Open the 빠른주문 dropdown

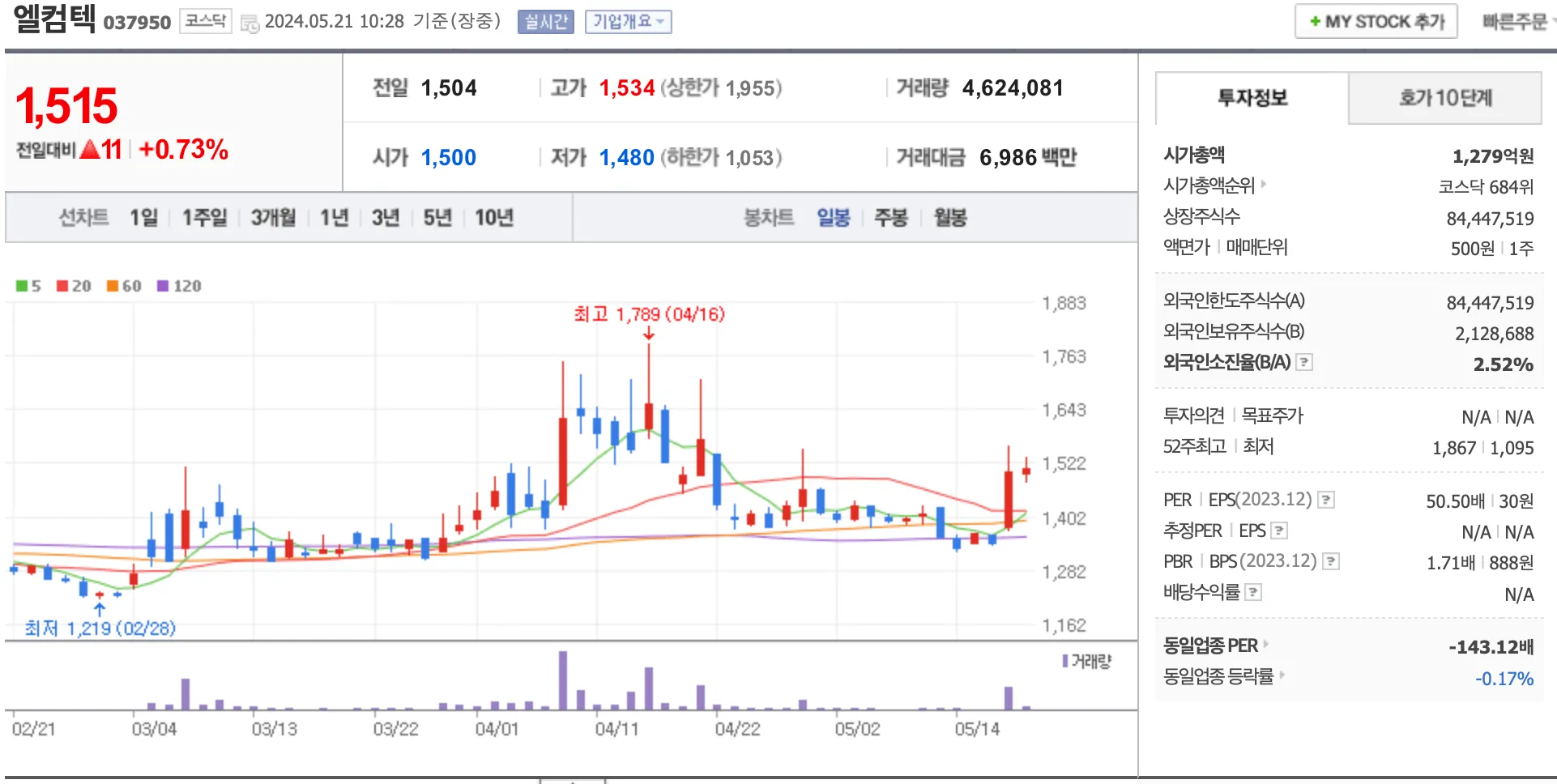click(x=1519, y=22)
